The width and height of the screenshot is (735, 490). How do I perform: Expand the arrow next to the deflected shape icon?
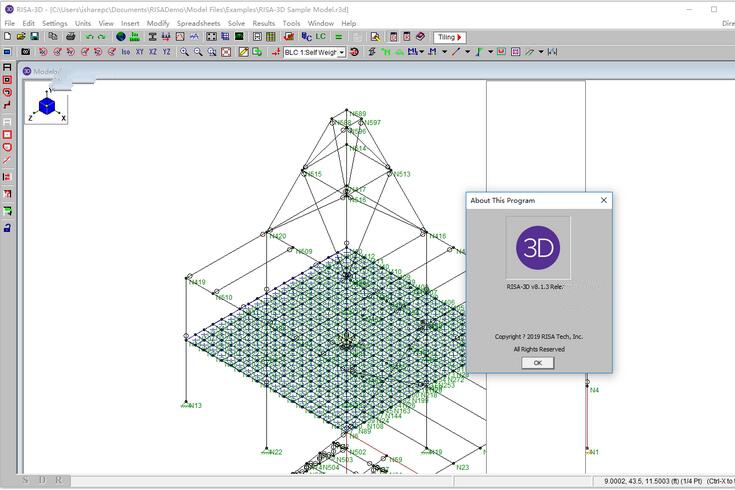(540, 52)
